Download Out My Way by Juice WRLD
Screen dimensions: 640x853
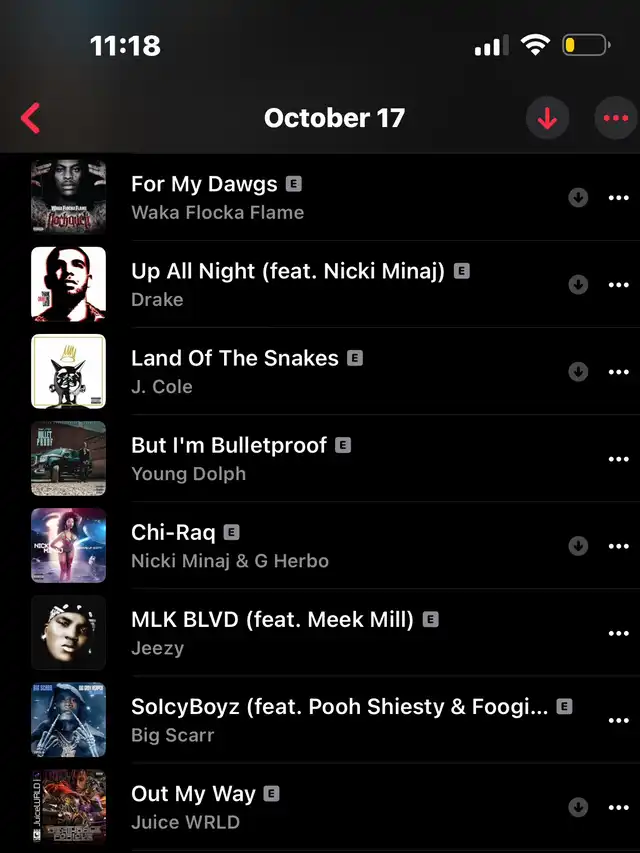578,807
